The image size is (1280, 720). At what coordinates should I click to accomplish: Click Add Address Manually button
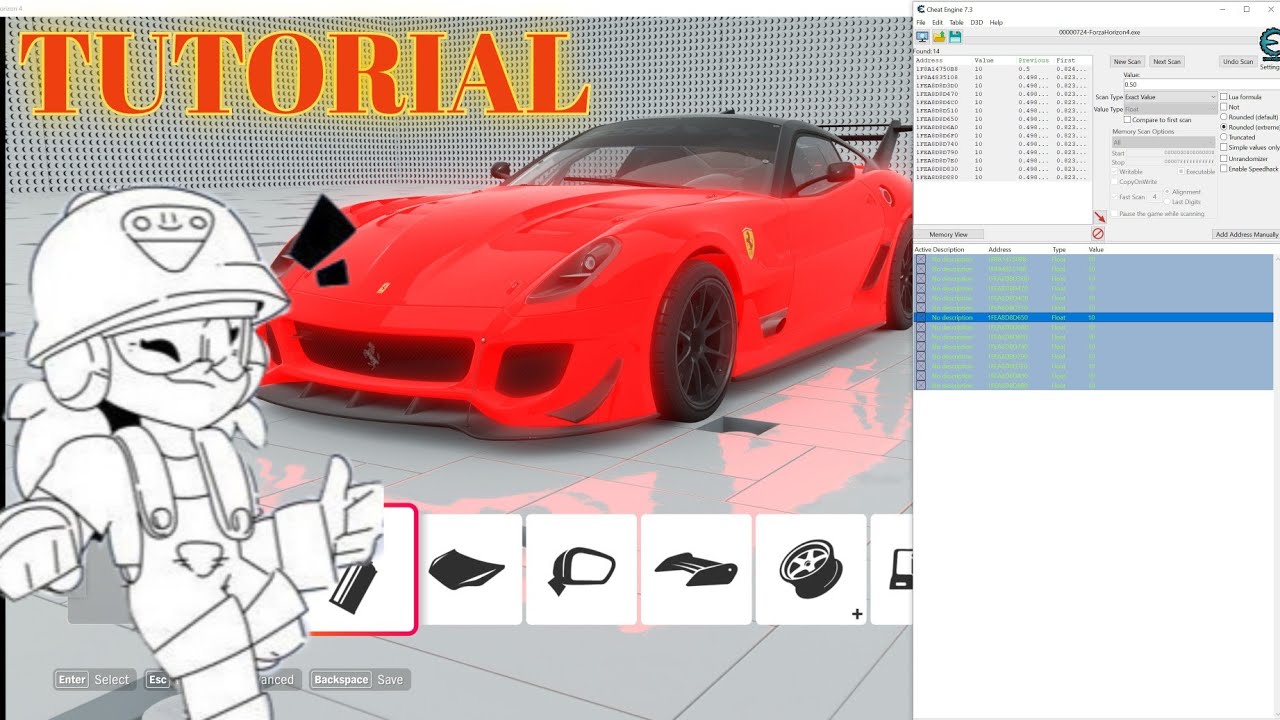coord(1246,234)
